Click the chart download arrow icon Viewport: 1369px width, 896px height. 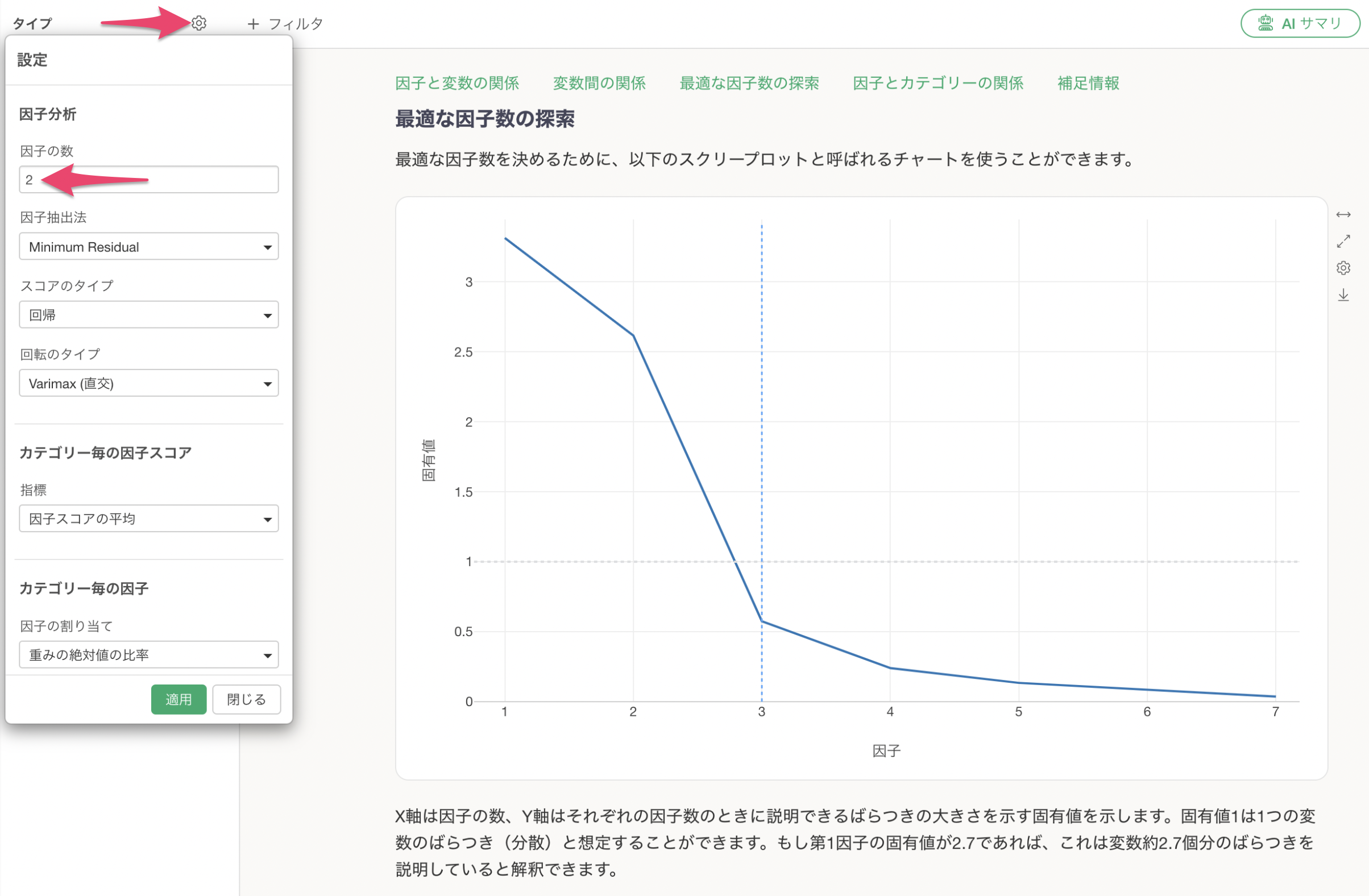pyautogui.click(x=1342, y=295)
